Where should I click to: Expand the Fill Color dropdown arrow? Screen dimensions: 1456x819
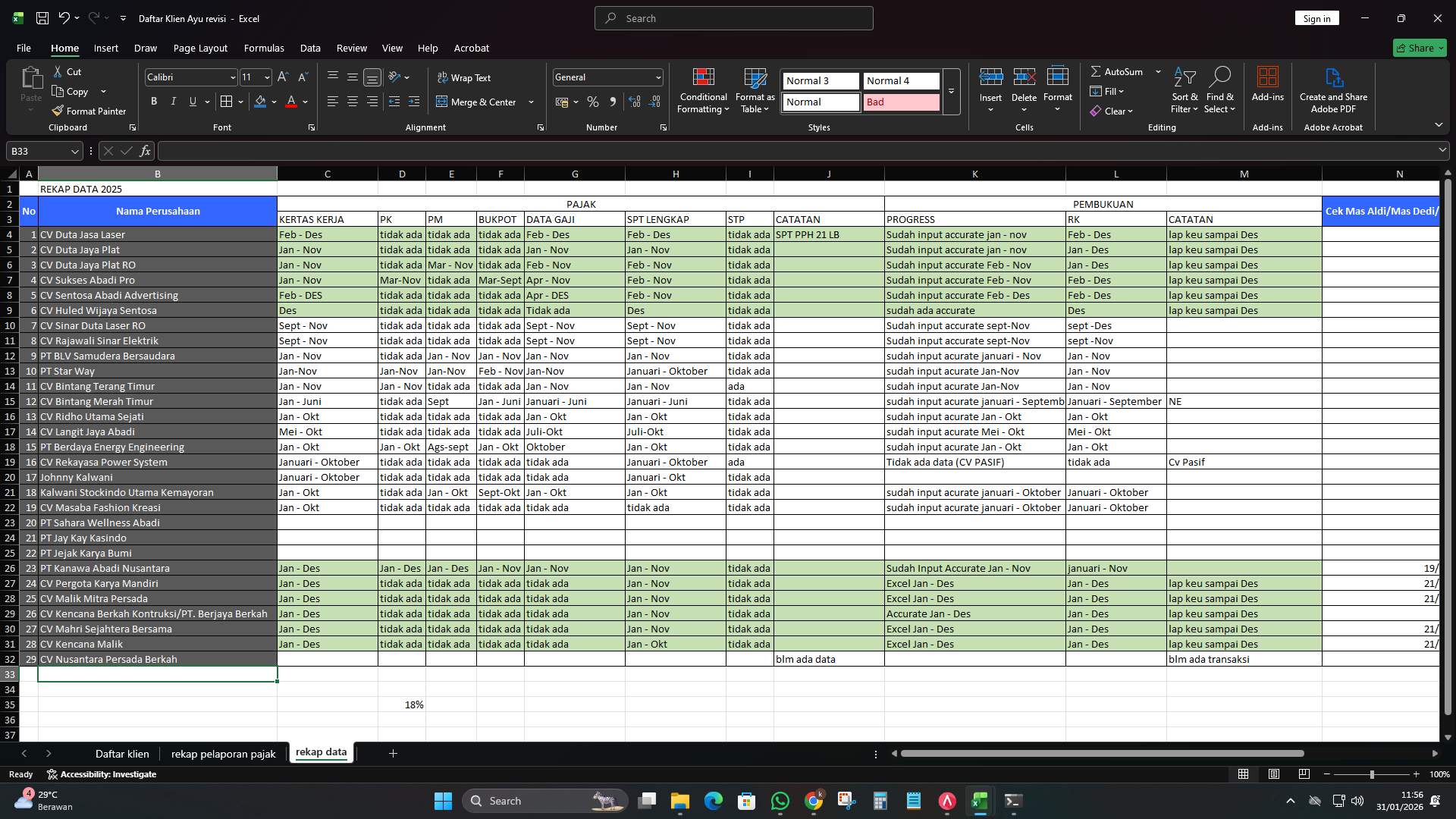point(274,102)
